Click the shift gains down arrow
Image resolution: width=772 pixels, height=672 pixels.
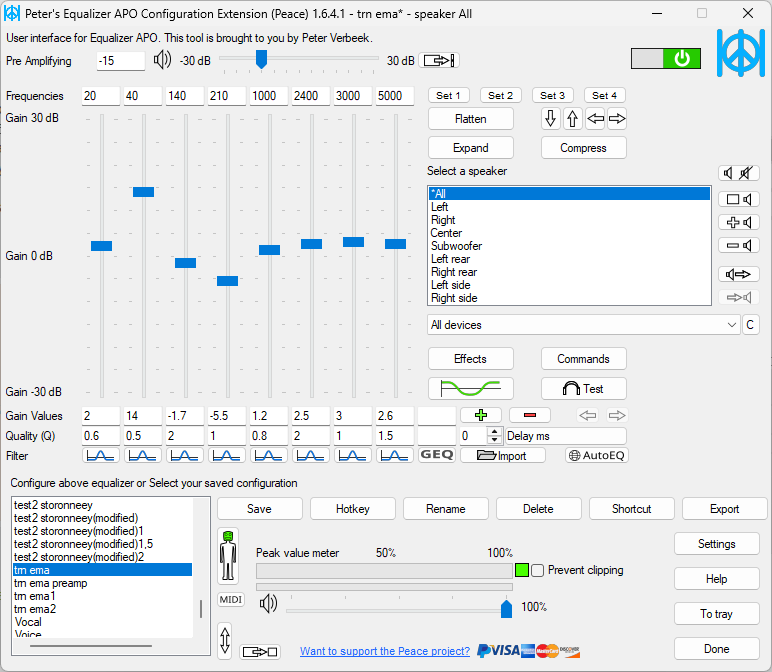point(550,119)
